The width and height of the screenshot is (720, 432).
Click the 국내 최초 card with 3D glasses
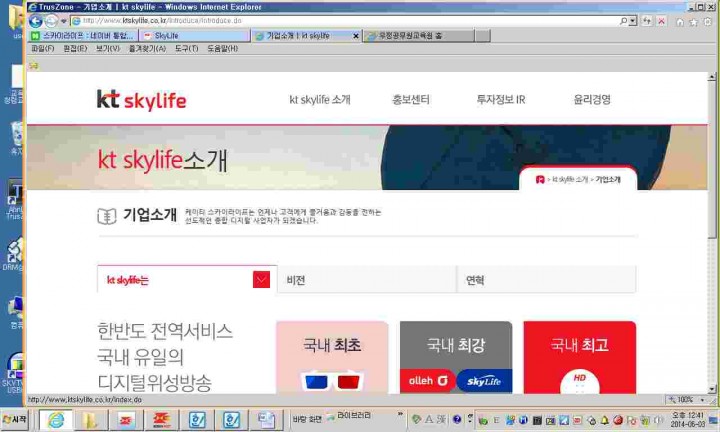pyautogui.click(x=332, y=358)
